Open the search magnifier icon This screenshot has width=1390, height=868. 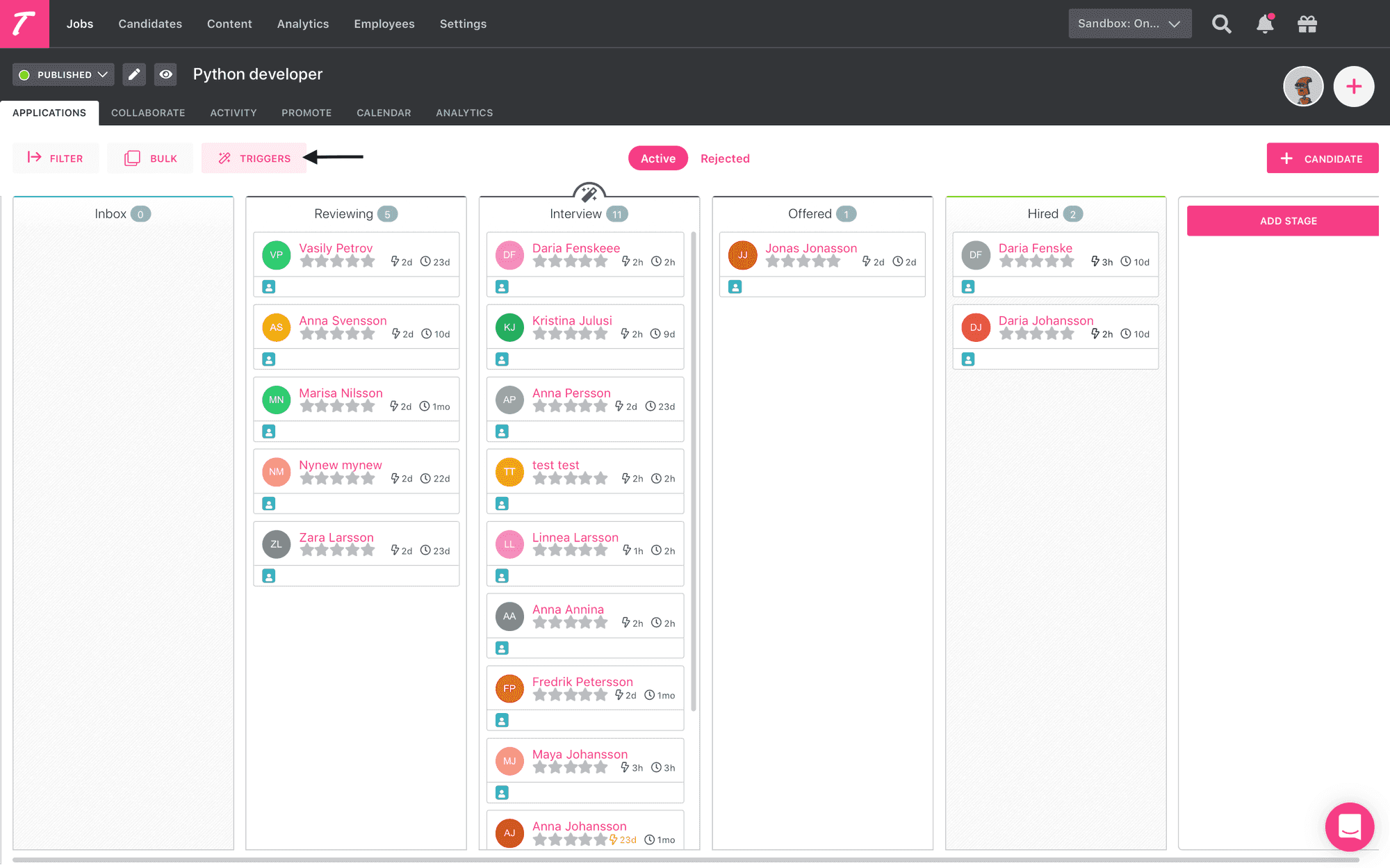(x=1221, y=24)
